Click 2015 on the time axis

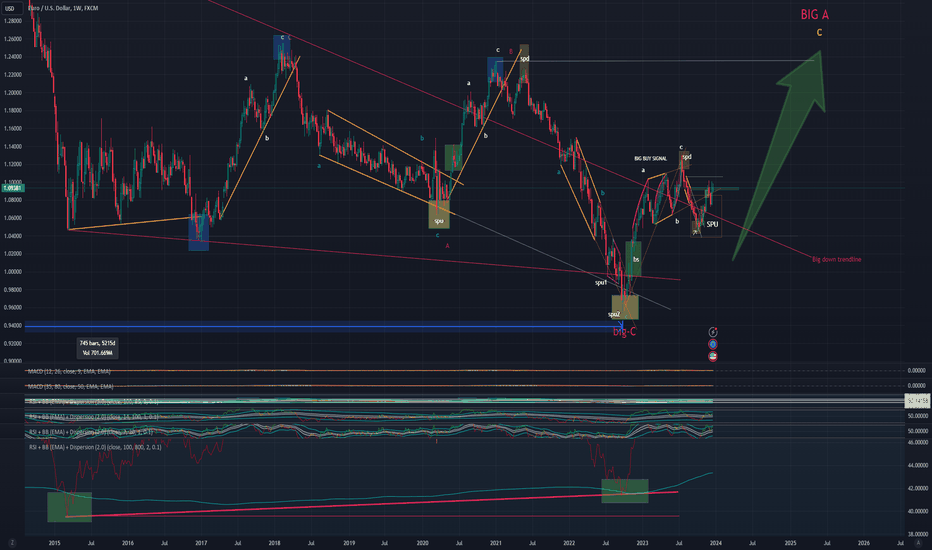(x=55, y=543)
